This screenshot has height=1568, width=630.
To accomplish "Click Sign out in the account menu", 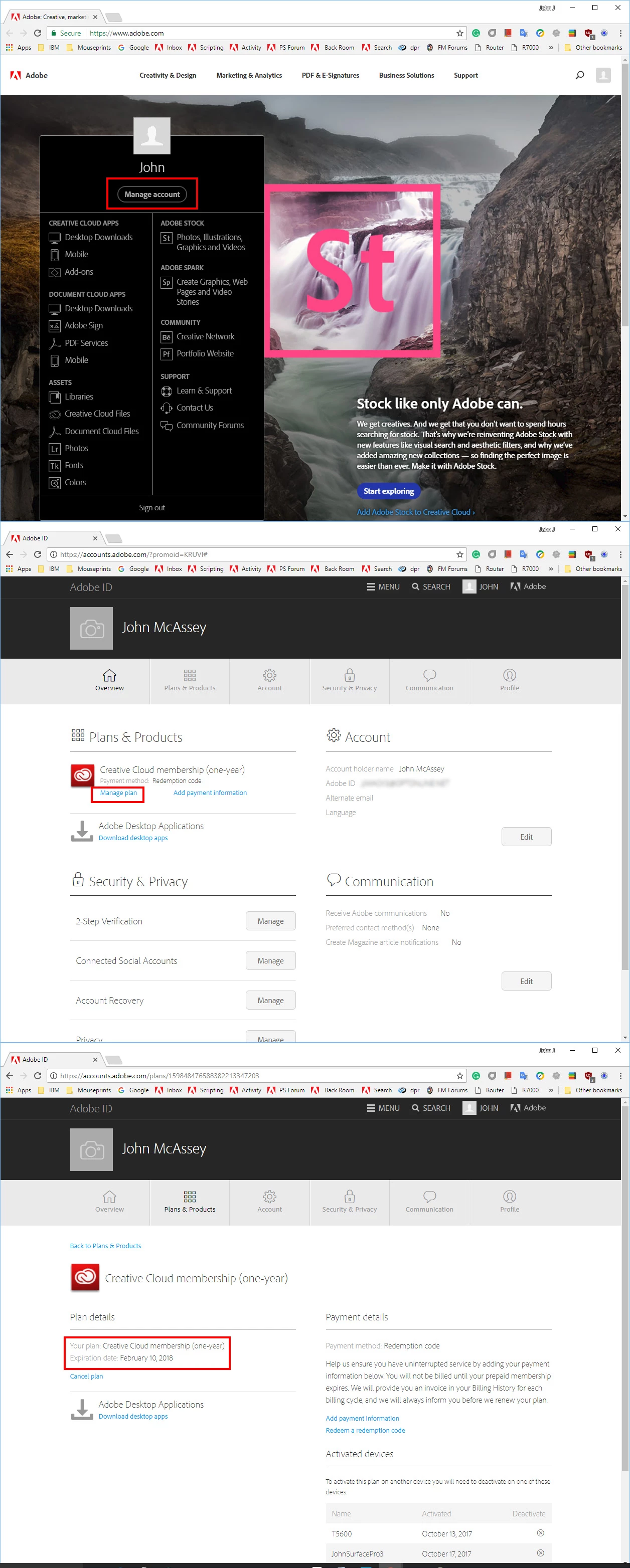I will click(151, 508).
